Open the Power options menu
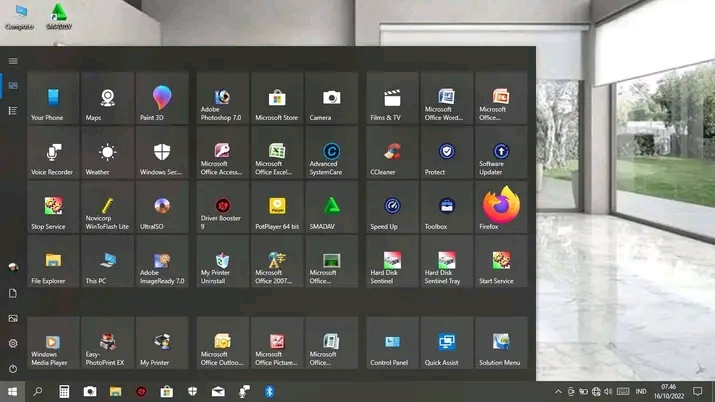The width and height of the screenshot is (715, 402). pyautogui.click(x=13, y=368)
